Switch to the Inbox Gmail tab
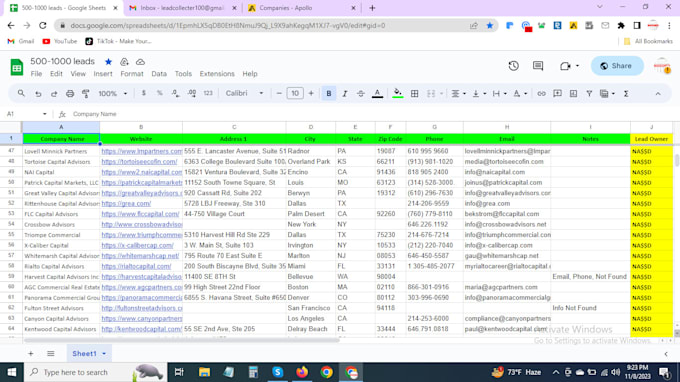Viewport: 680px width, 382px height. pos(182,8)
